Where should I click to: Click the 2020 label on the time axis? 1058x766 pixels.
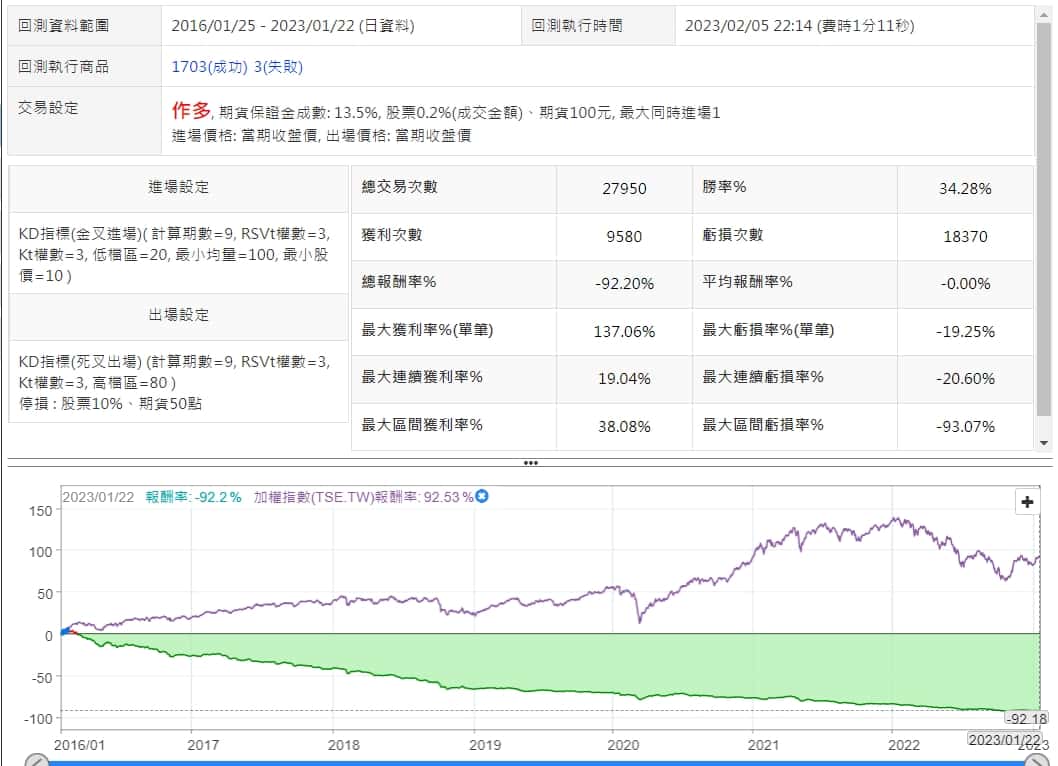tap(623, 745)
